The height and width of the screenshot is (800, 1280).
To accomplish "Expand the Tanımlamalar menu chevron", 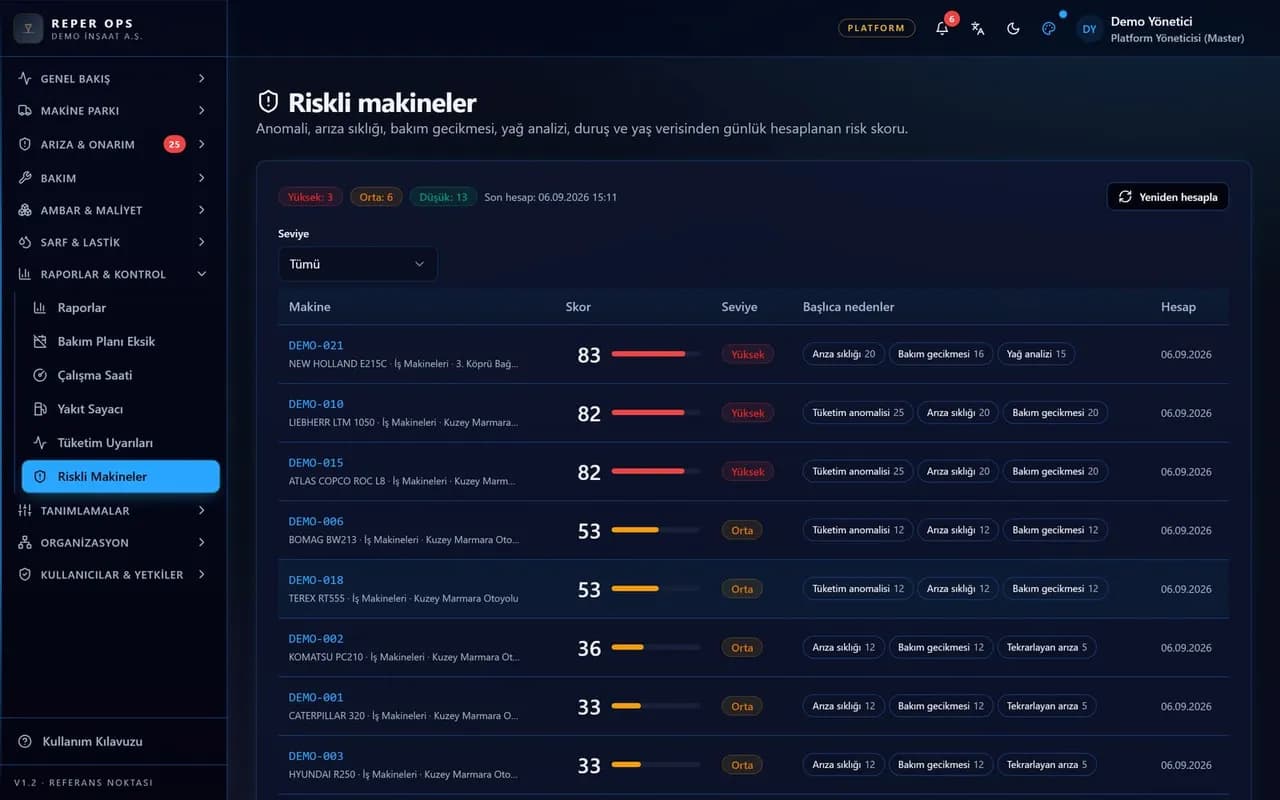I will 202,510.
